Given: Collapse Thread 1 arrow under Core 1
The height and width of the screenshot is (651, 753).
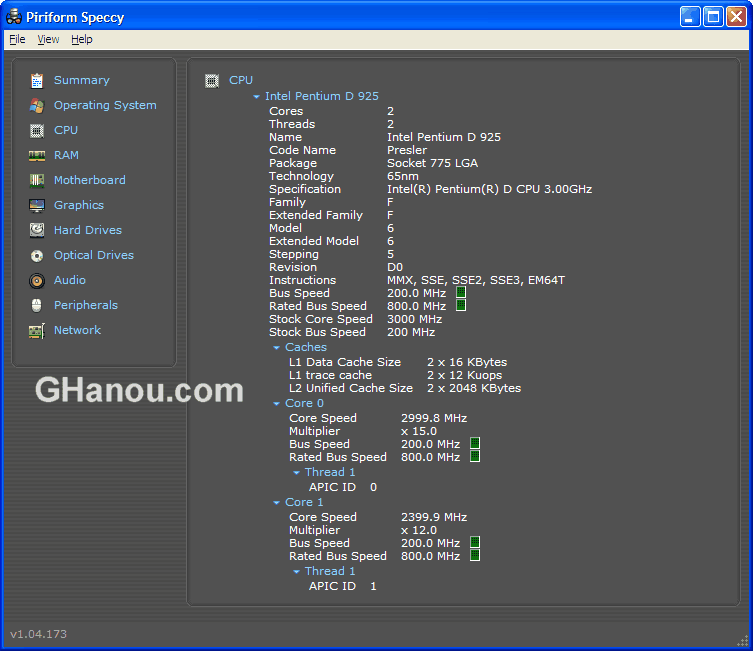Looking at the screenshot, I should [296, 572].
